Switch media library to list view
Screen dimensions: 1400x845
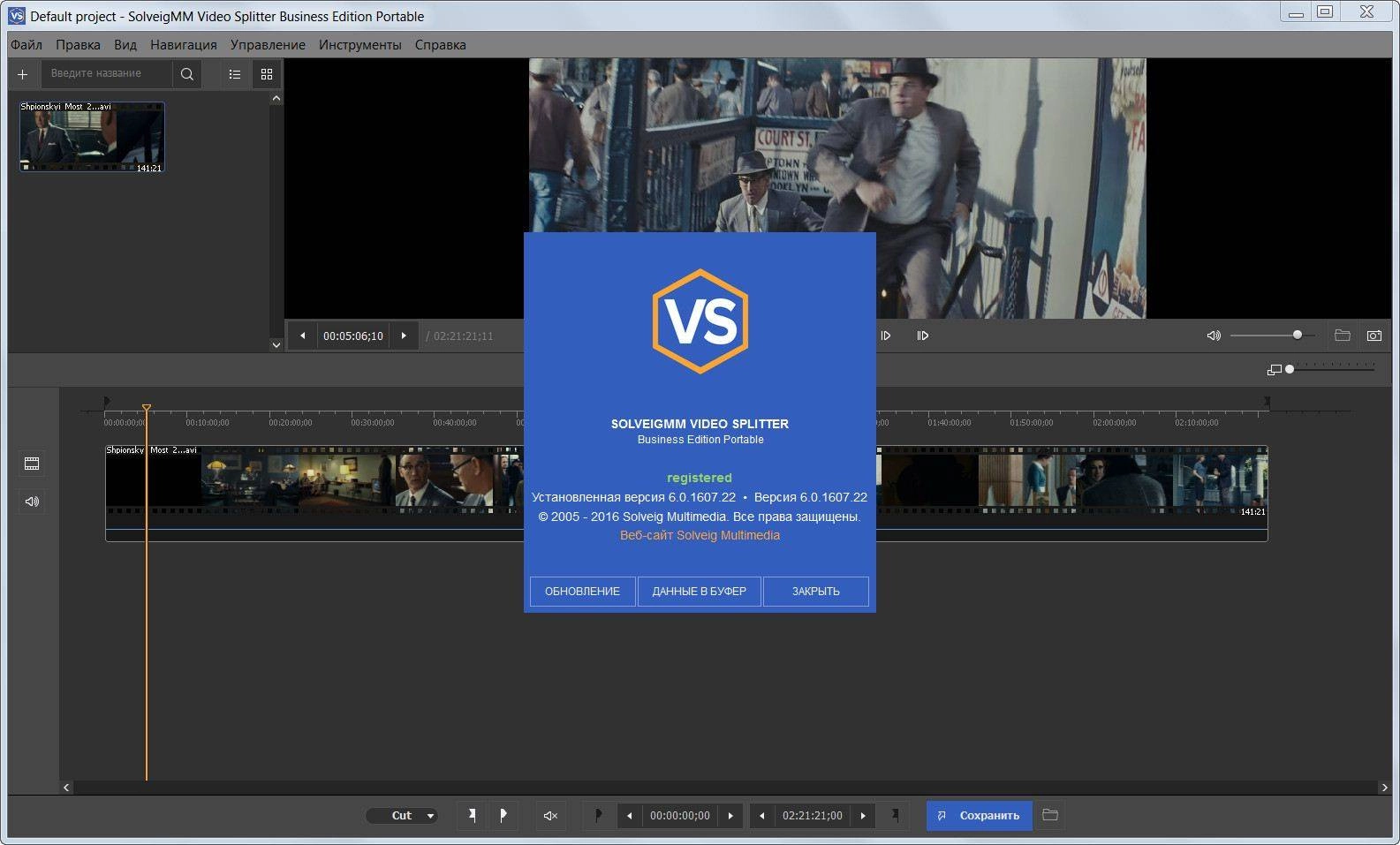(x=235, y=74)
